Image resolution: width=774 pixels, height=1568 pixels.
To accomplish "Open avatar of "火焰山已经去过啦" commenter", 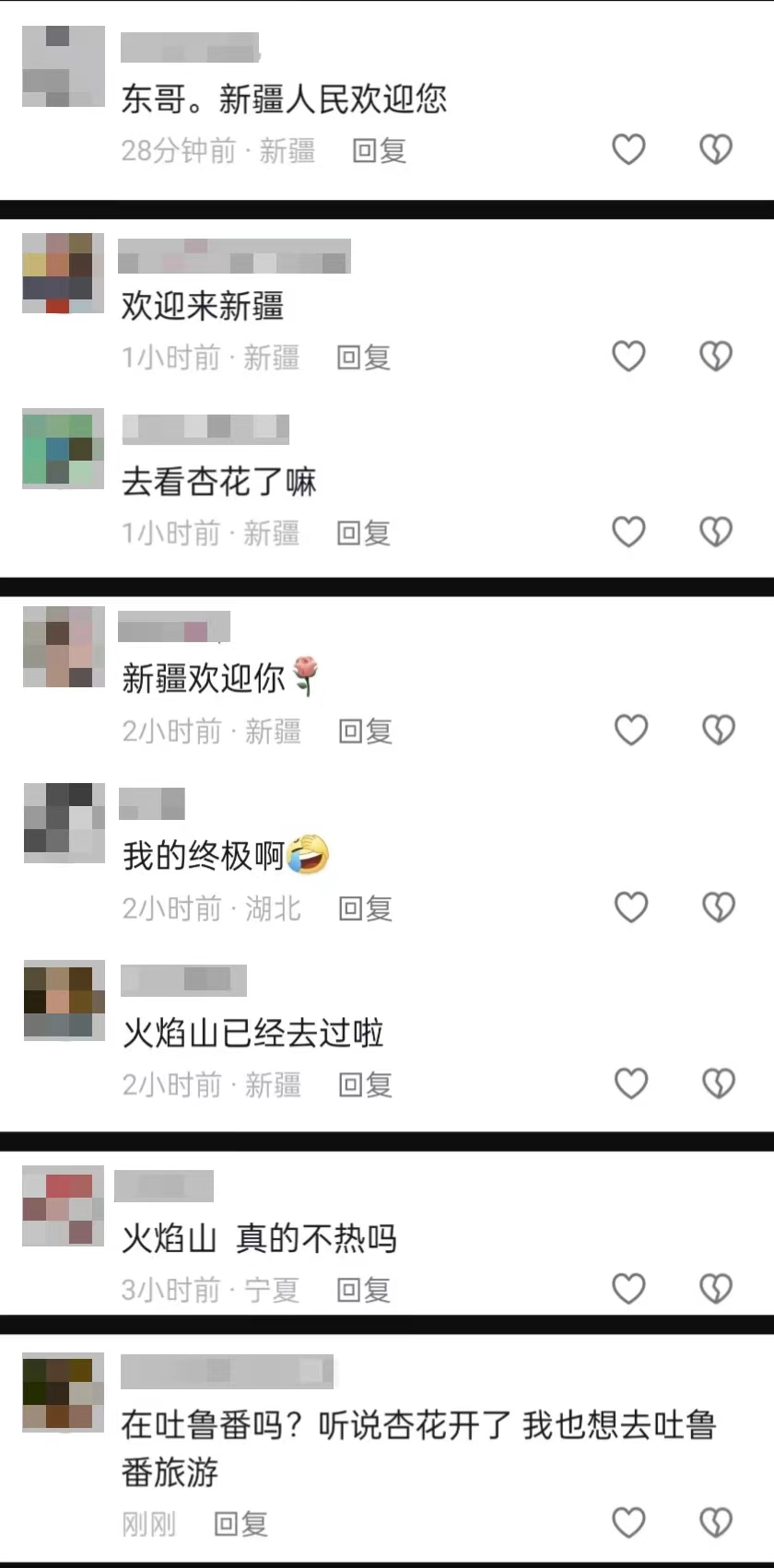I will [64, 1000].
